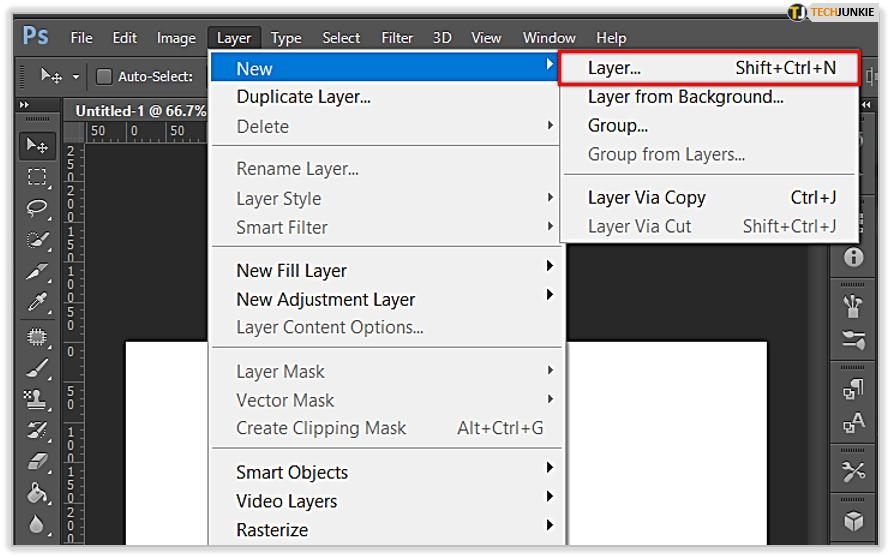Select the Paint Bucket tool
This screenshot has height=558, width=891.
click(x=37, y=493)
